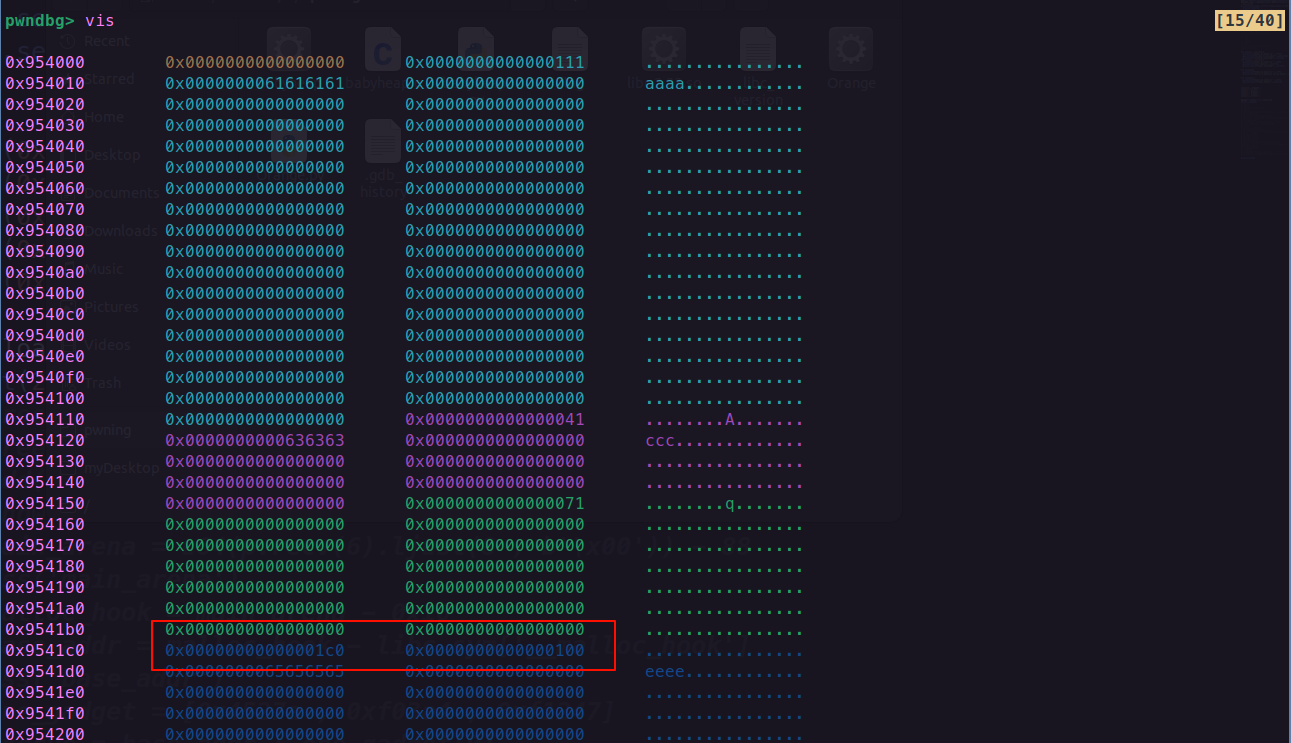
Task: Click address 0x9541c0
Action: tap(45, 650)
